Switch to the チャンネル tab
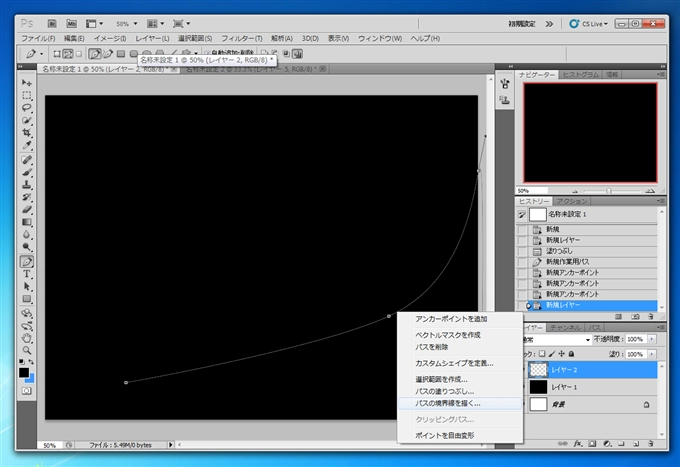680x467 pixels. (566, 328)
